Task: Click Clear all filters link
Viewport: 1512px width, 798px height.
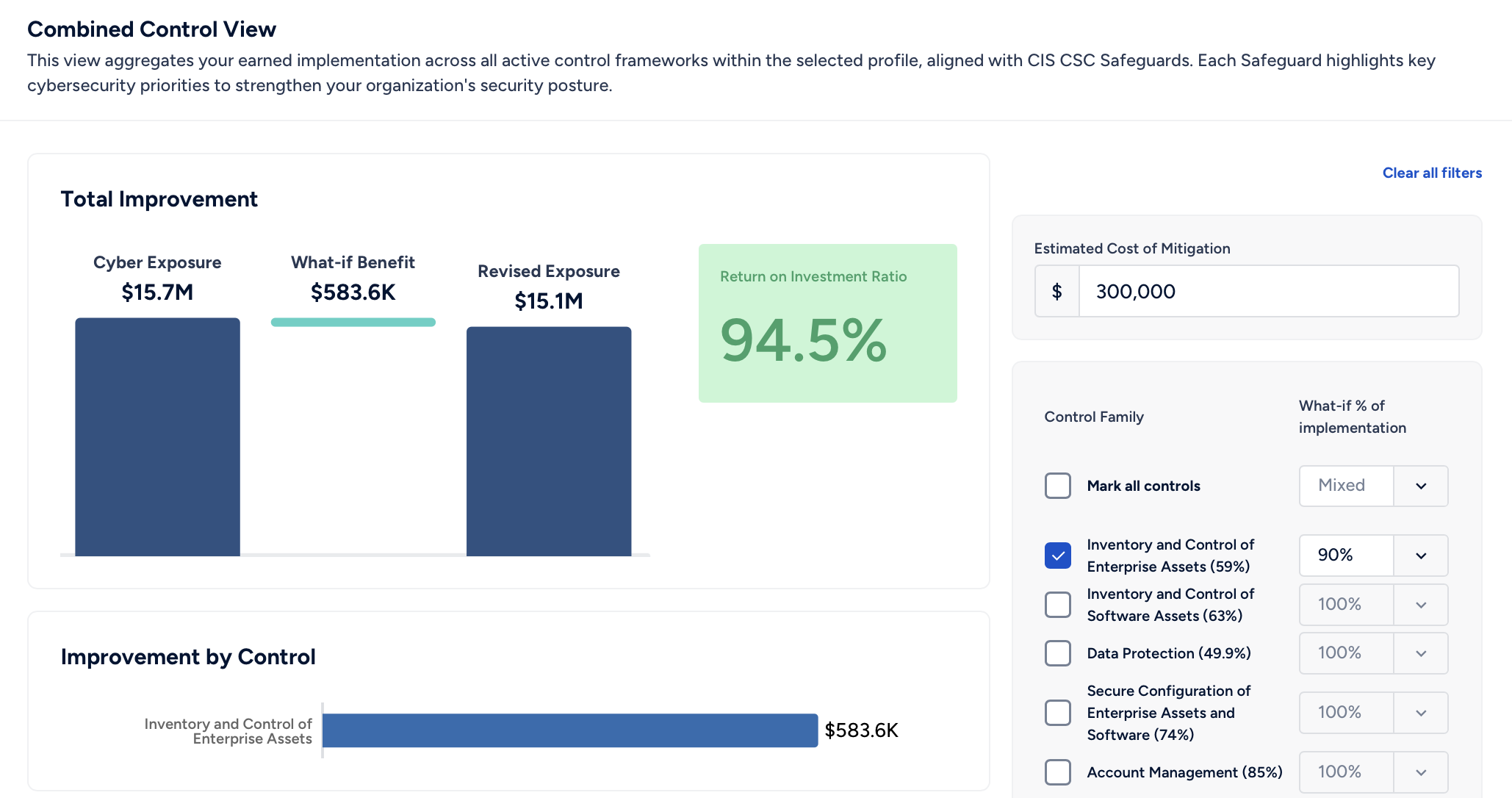Action: (1431, 173)
